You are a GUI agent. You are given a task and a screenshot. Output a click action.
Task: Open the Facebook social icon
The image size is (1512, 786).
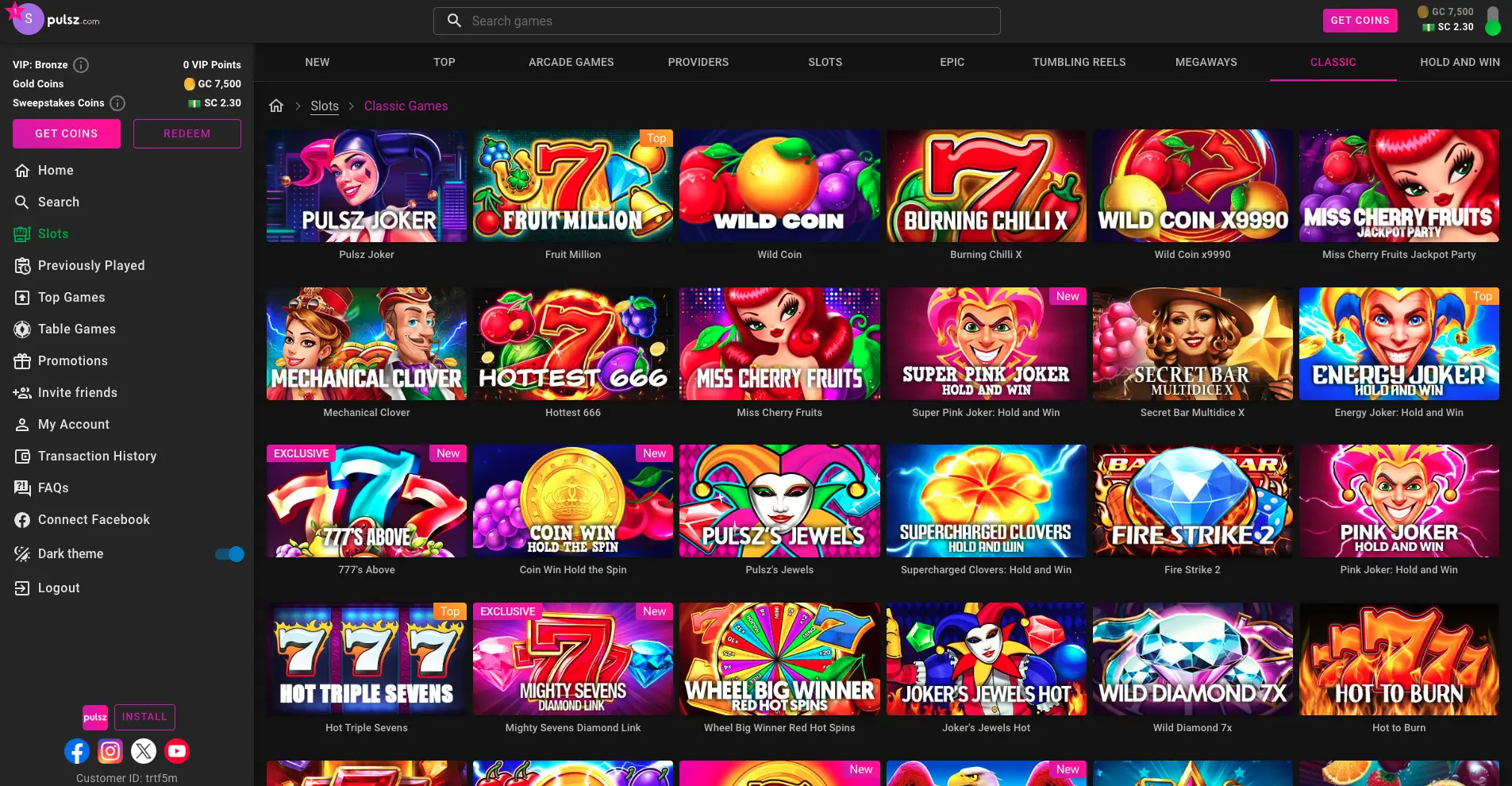(x=77, y=751)
